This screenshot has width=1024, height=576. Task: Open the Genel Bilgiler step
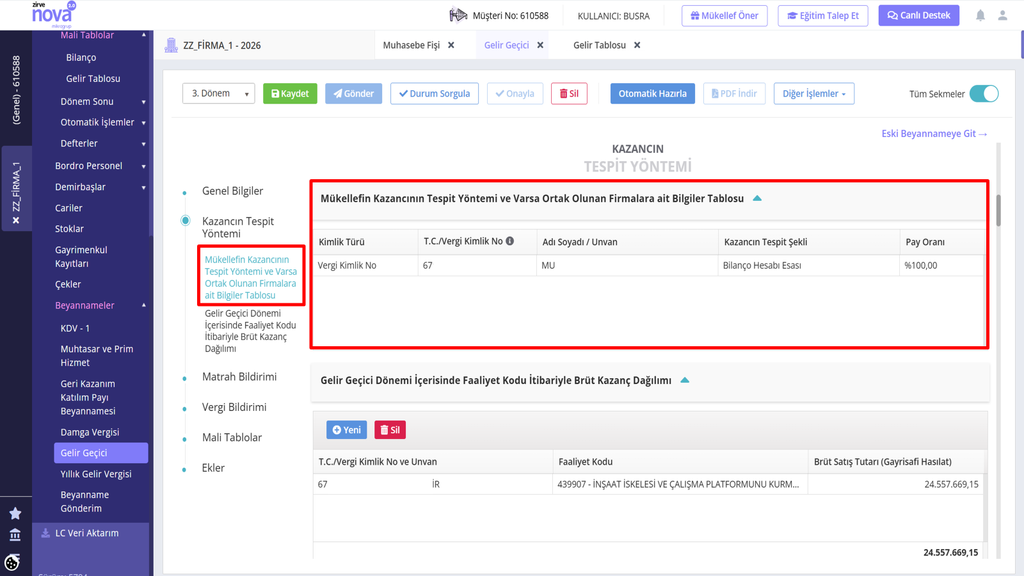232,191
